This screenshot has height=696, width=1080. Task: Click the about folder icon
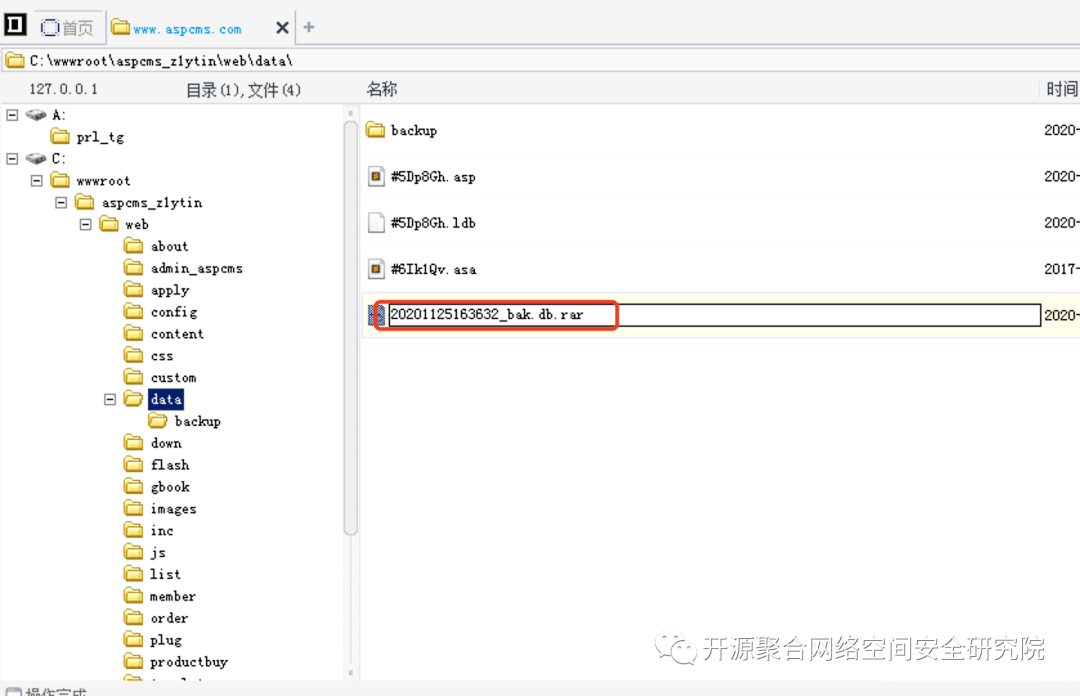pyautogui.click(x=134, y=246)
